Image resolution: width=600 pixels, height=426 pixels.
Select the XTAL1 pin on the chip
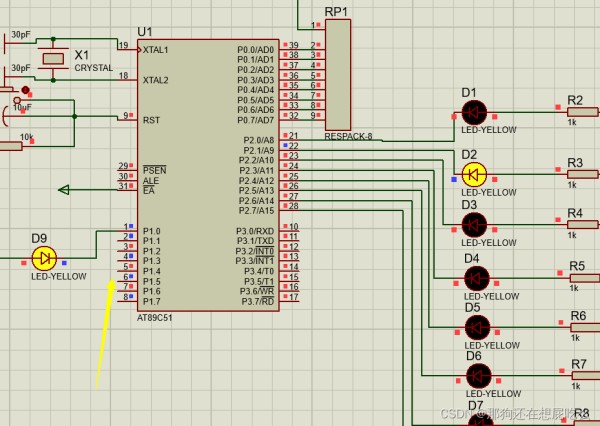[x=156, y=49]
